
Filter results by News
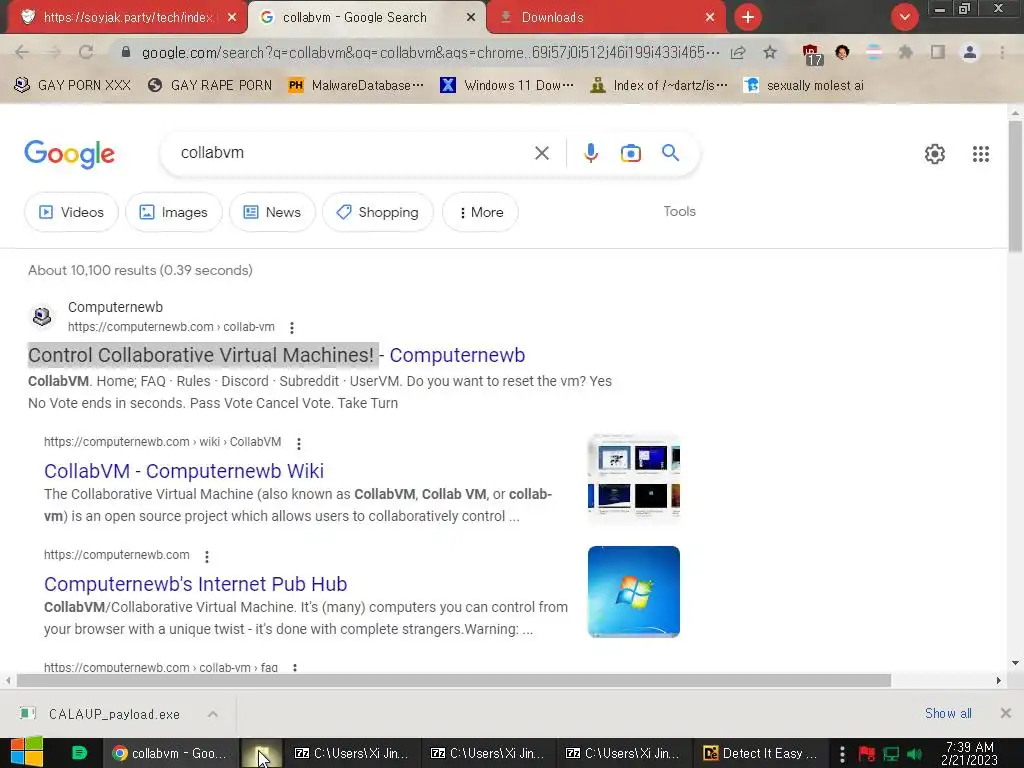272,212
